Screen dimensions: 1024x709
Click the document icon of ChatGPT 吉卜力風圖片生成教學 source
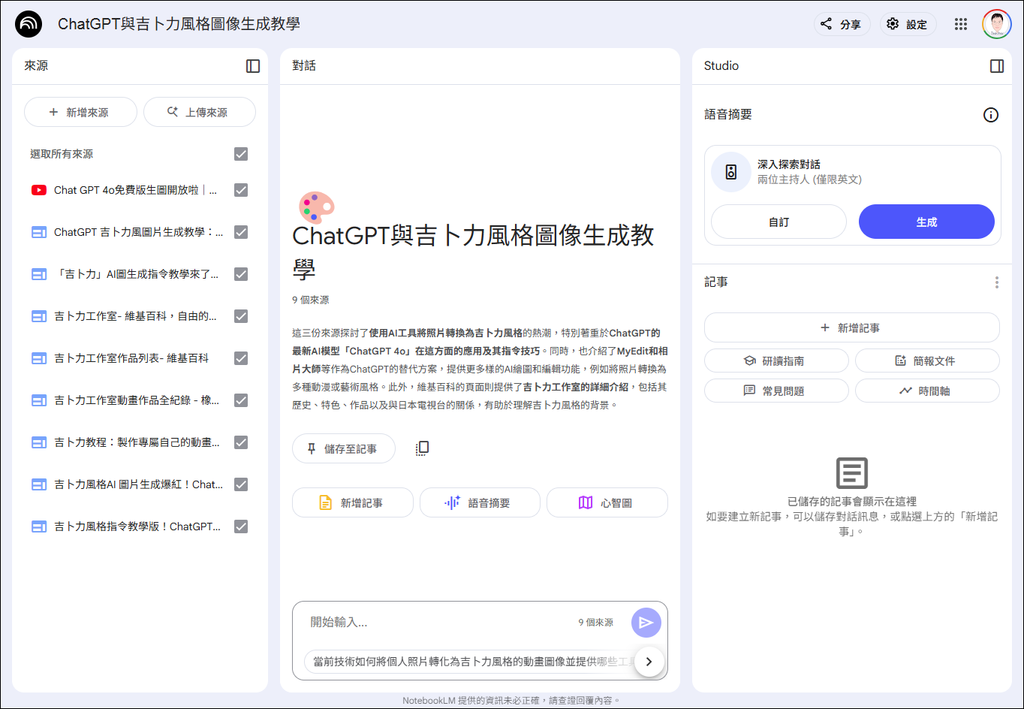pyautogui.click(x=39, y=232)
